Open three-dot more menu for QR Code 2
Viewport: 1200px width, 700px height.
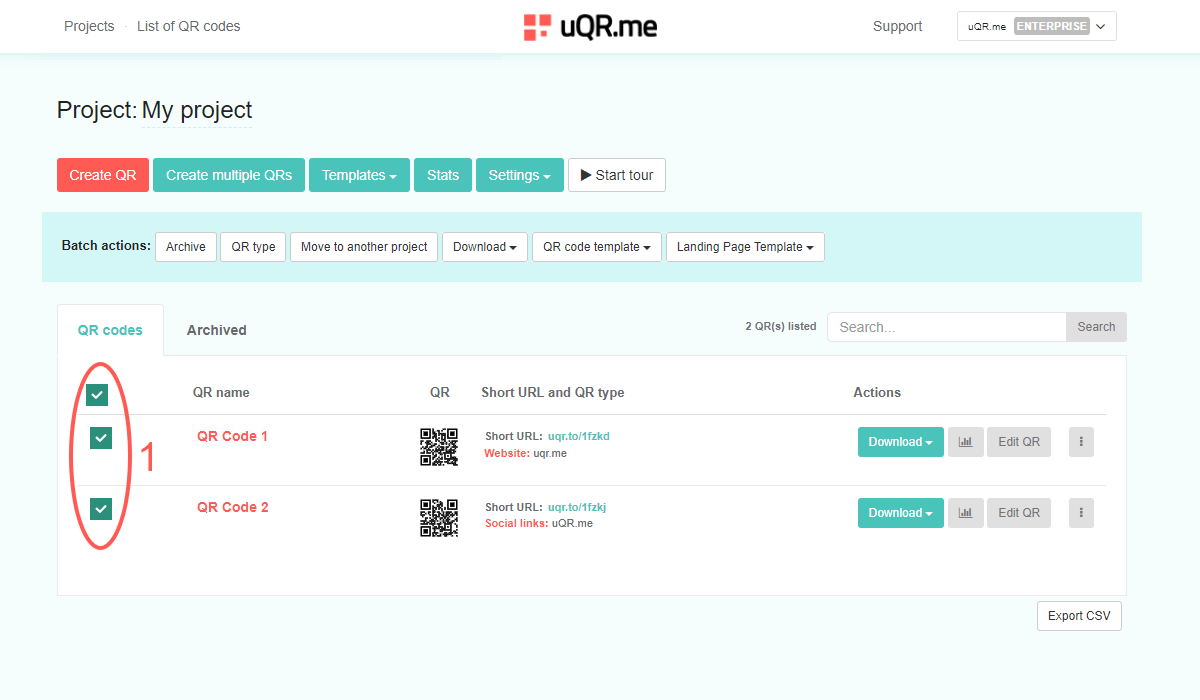pyautogui.click(x=1081, y=513)
